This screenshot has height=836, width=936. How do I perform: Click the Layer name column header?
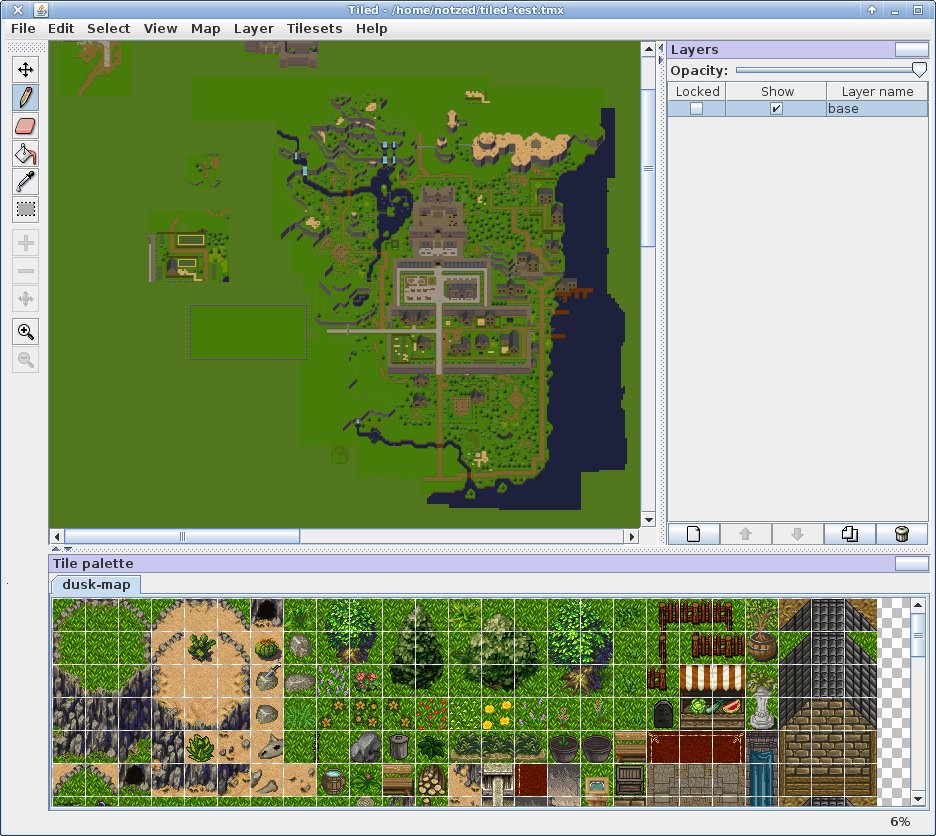(x=877, y=91)
